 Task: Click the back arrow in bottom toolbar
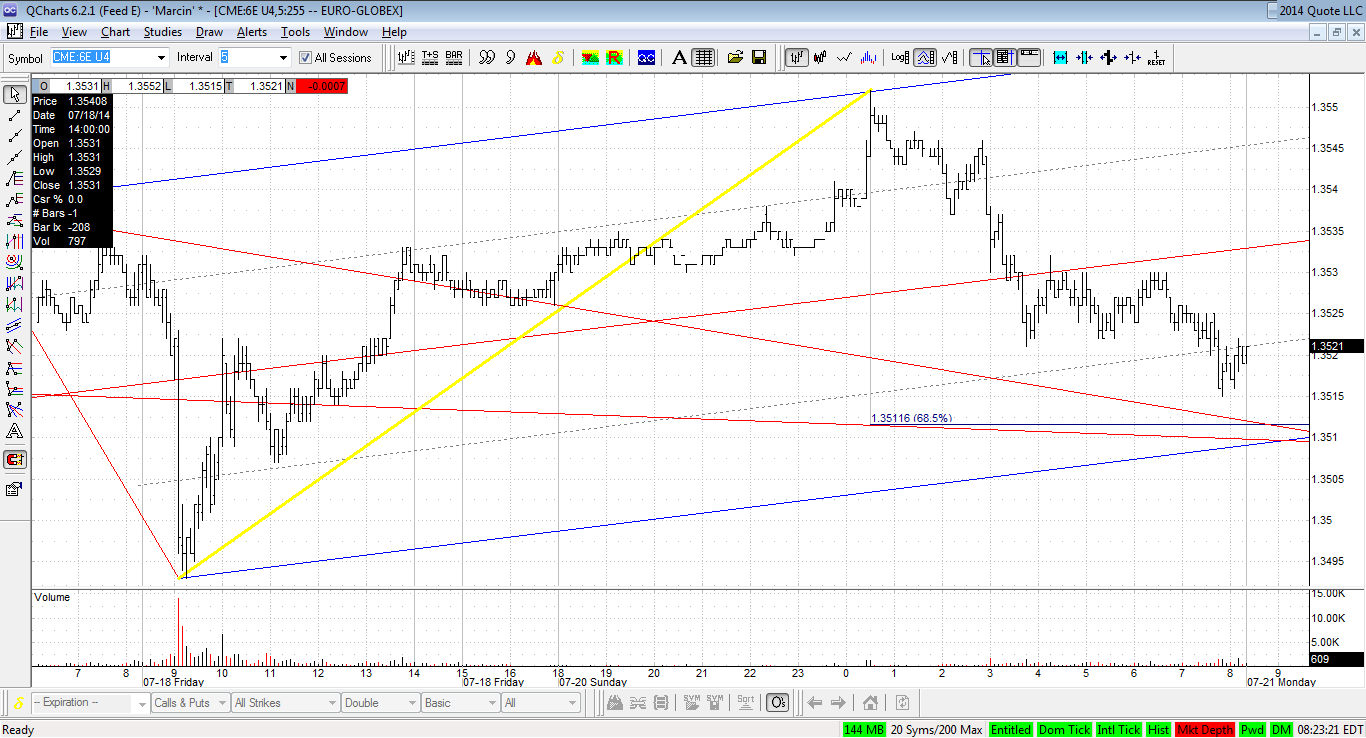815,703
